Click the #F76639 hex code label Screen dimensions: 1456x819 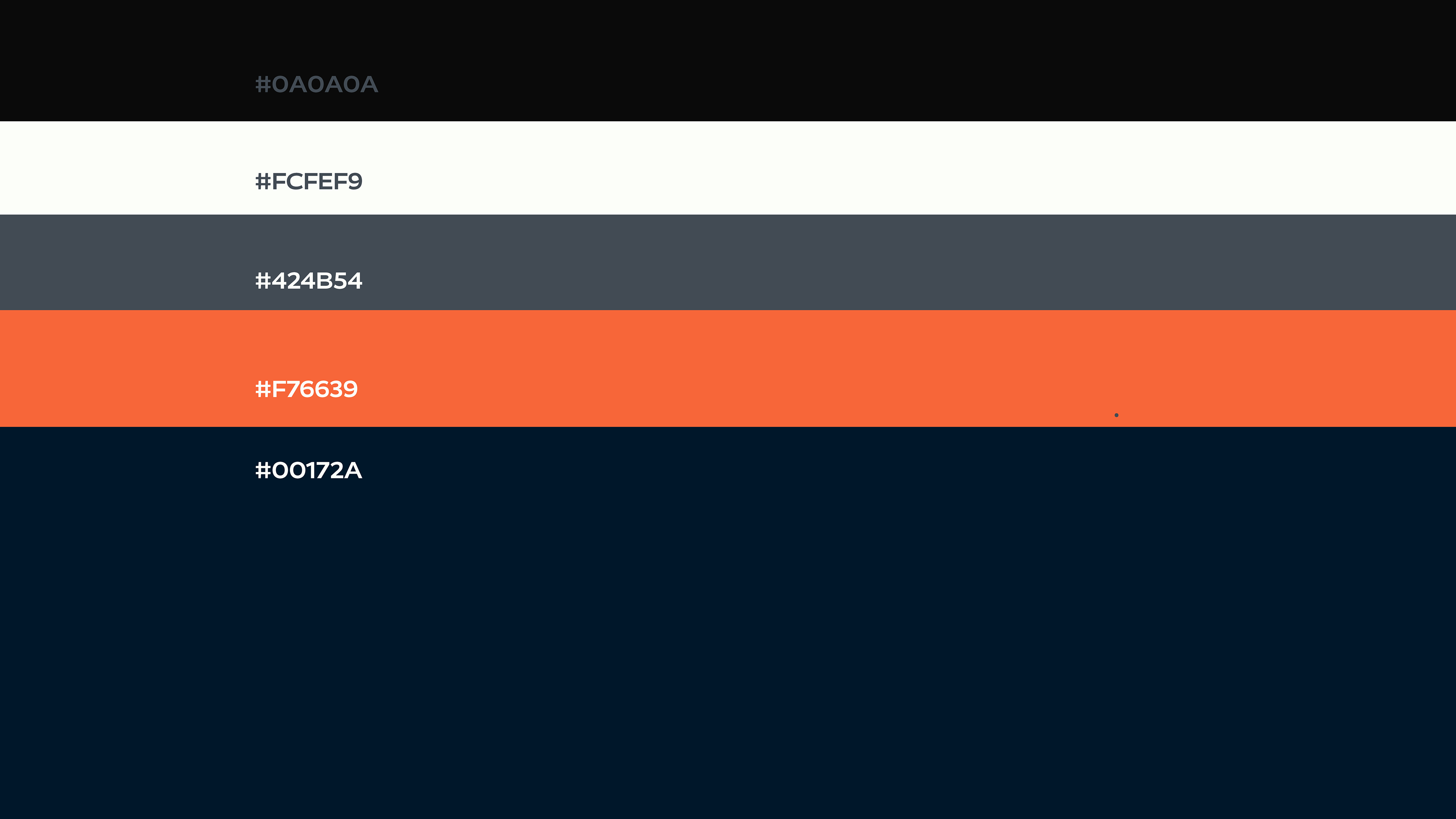point(306,389)
